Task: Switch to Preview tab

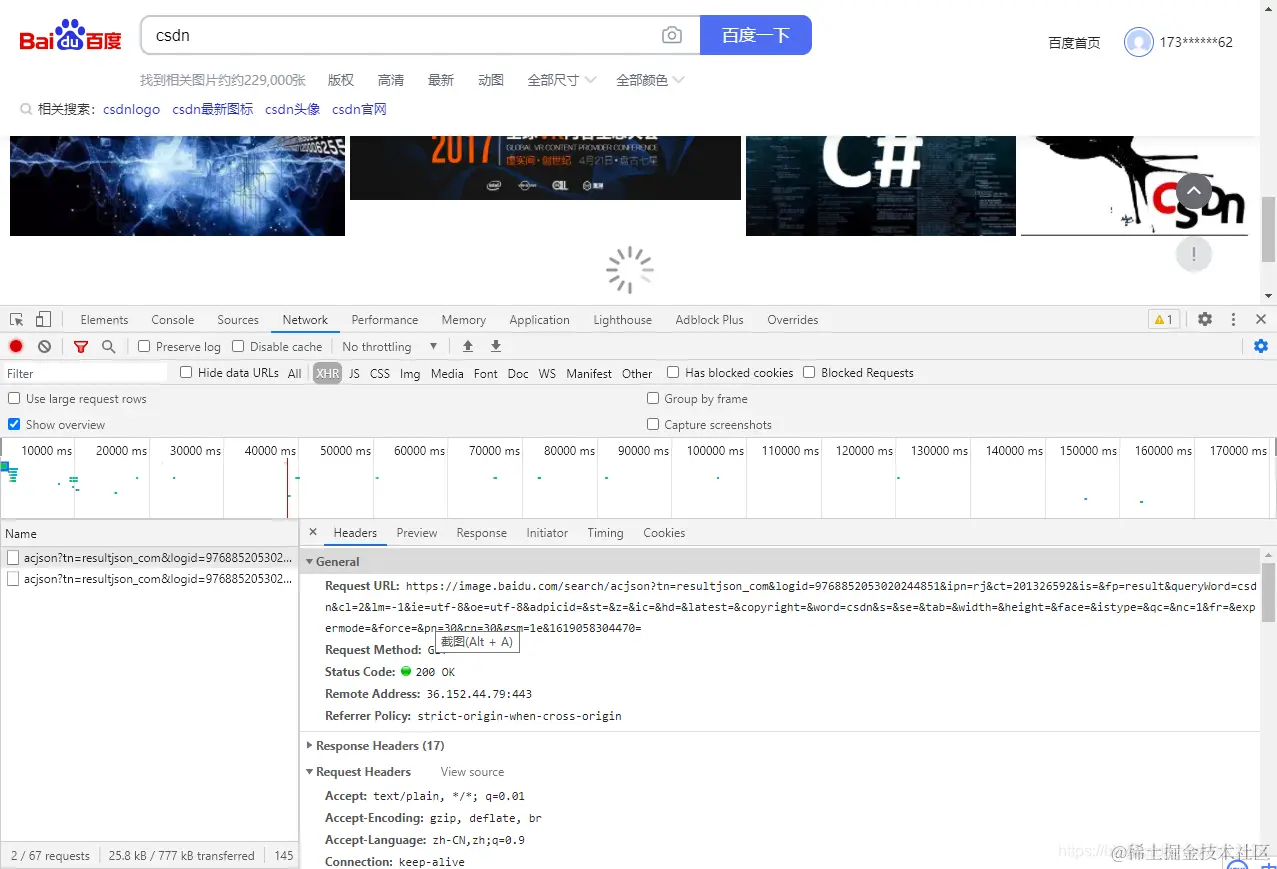Action: pos(417,533)
